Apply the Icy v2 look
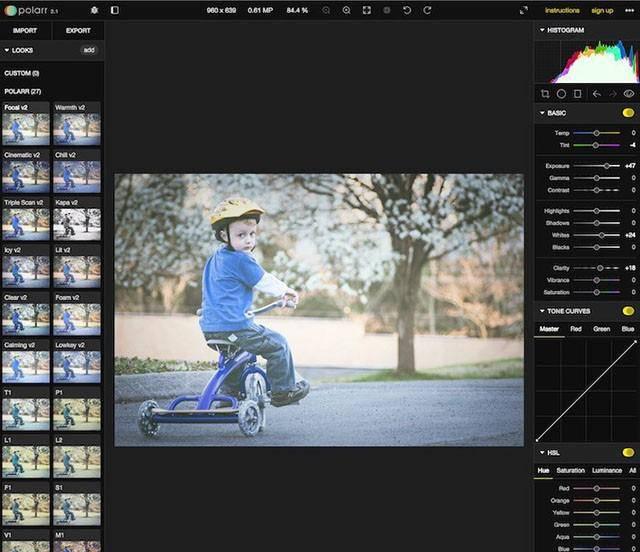640x552 pixels. (x=26, y=266)
